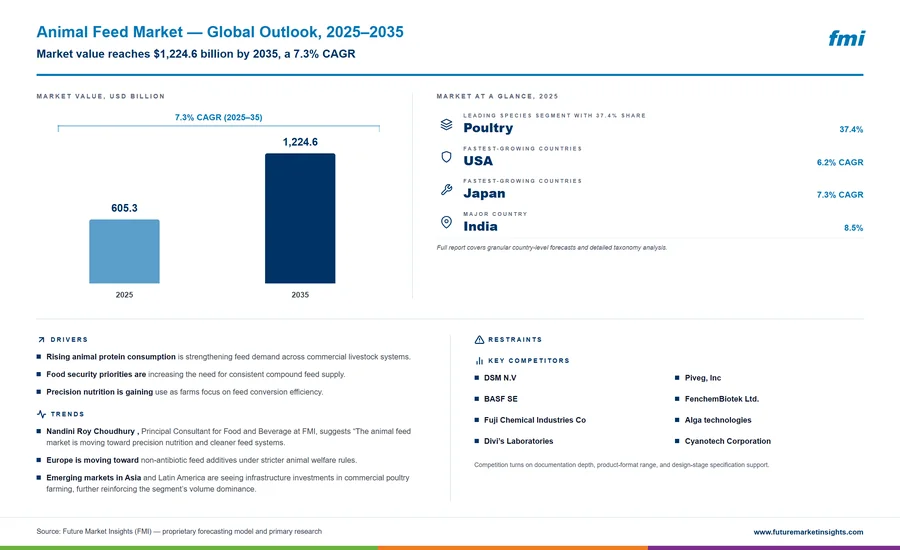Click the arrow icon next to Drivers
Image resolution: width=900 pixels, height=550 pixels.
(x=41, y=340)
